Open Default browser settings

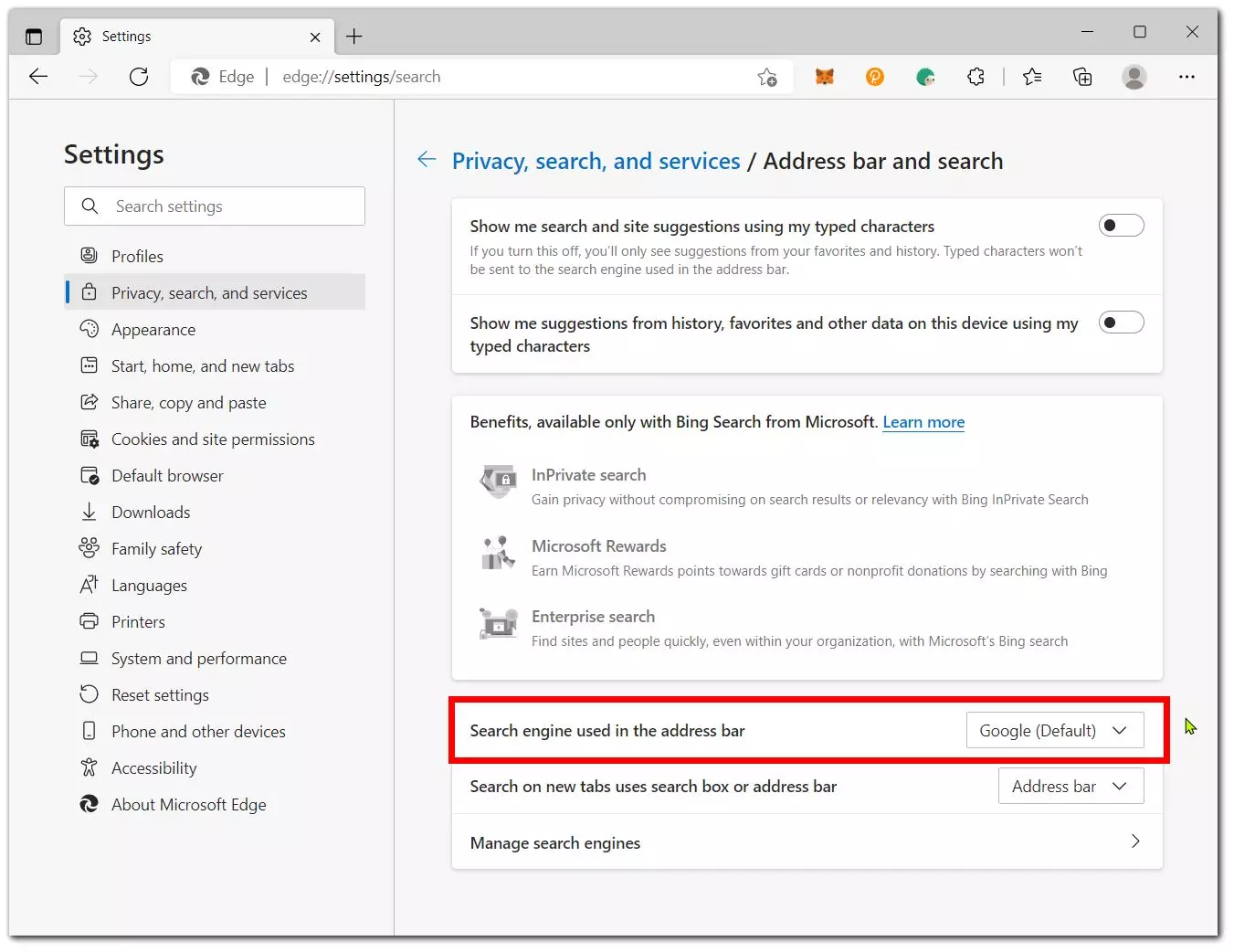point(215,475)
